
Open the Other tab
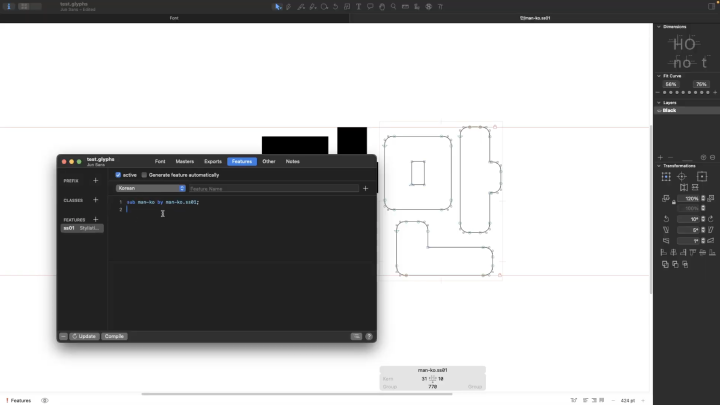point(269,162)
